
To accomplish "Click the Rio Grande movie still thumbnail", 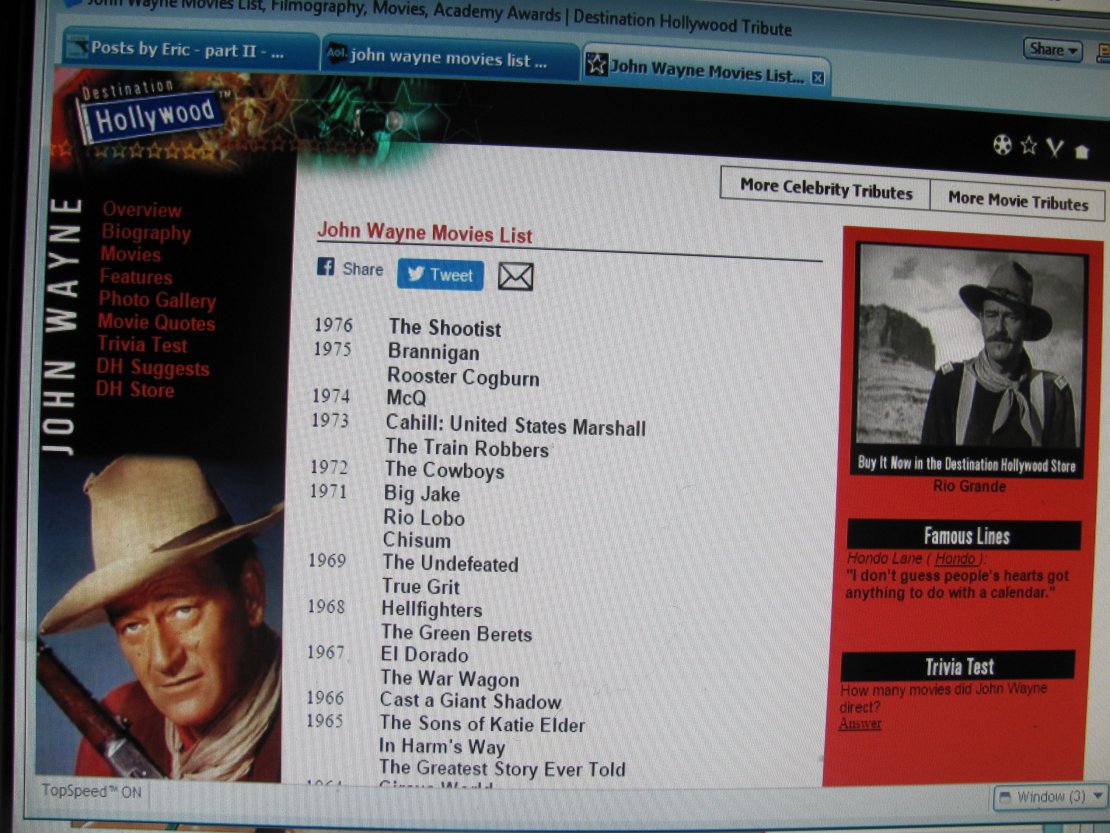I will (969, 347).
